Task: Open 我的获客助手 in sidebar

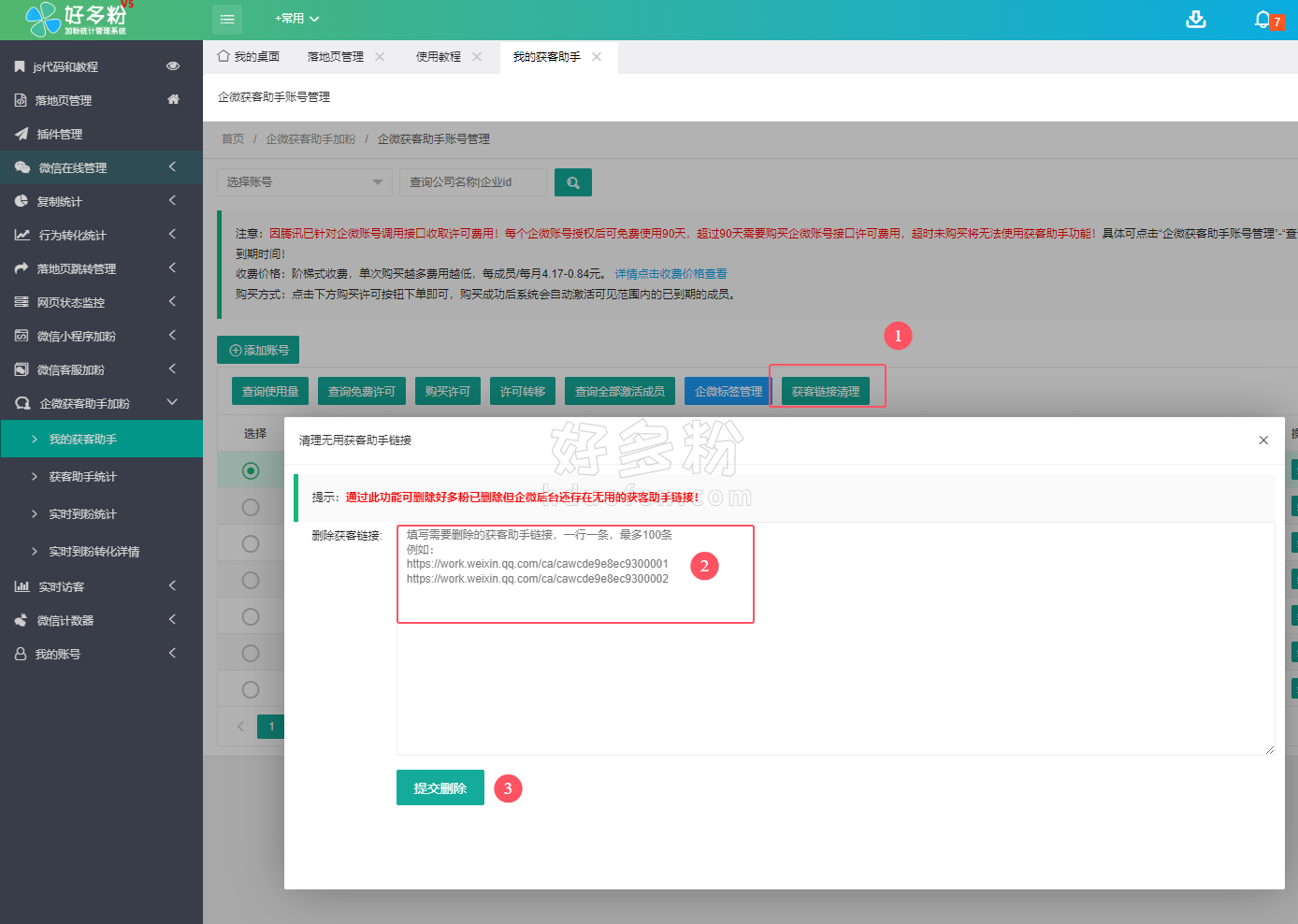Action: [x=101, y=439]
